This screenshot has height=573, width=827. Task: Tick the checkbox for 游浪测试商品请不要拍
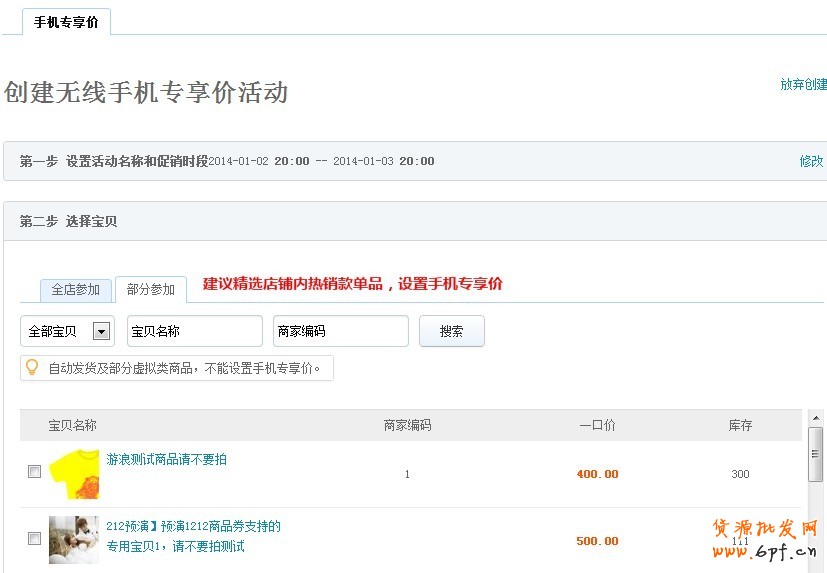35,472
